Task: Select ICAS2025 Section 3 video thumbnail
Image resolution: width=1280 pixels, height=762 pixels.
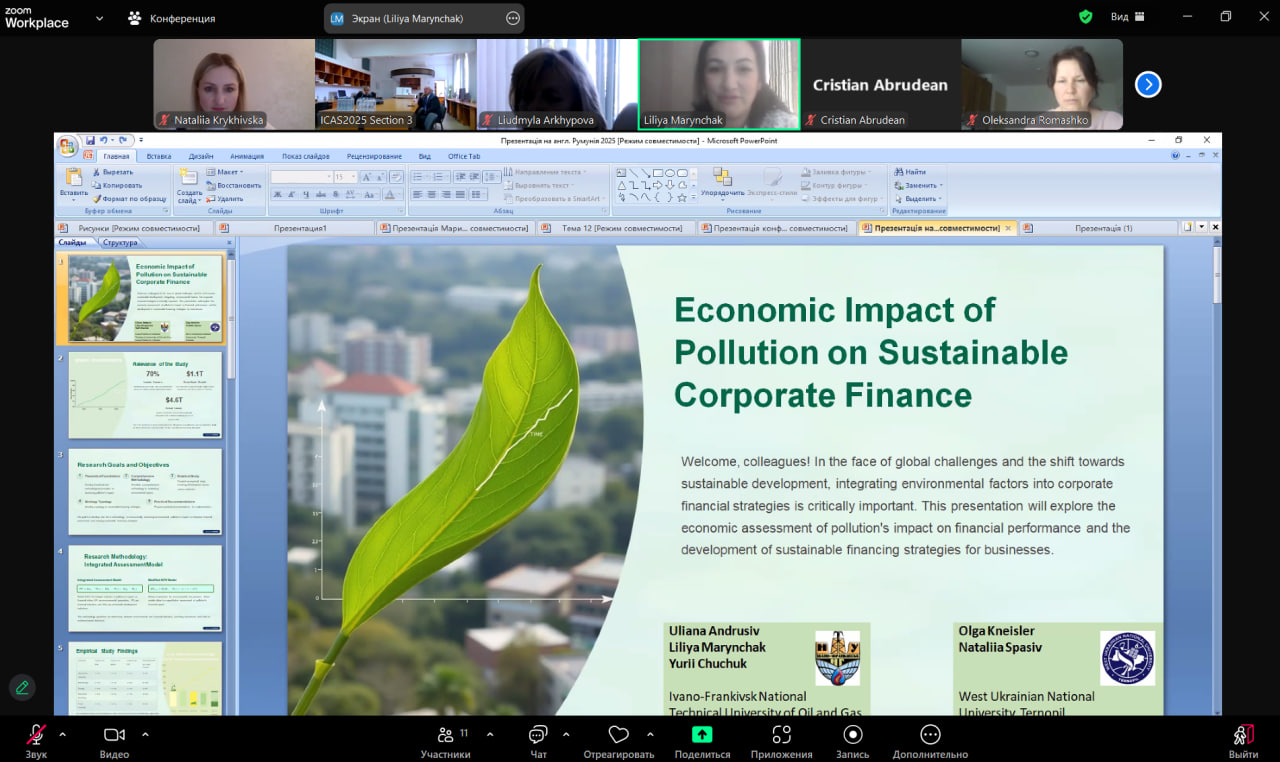Action: pos(395,85)
